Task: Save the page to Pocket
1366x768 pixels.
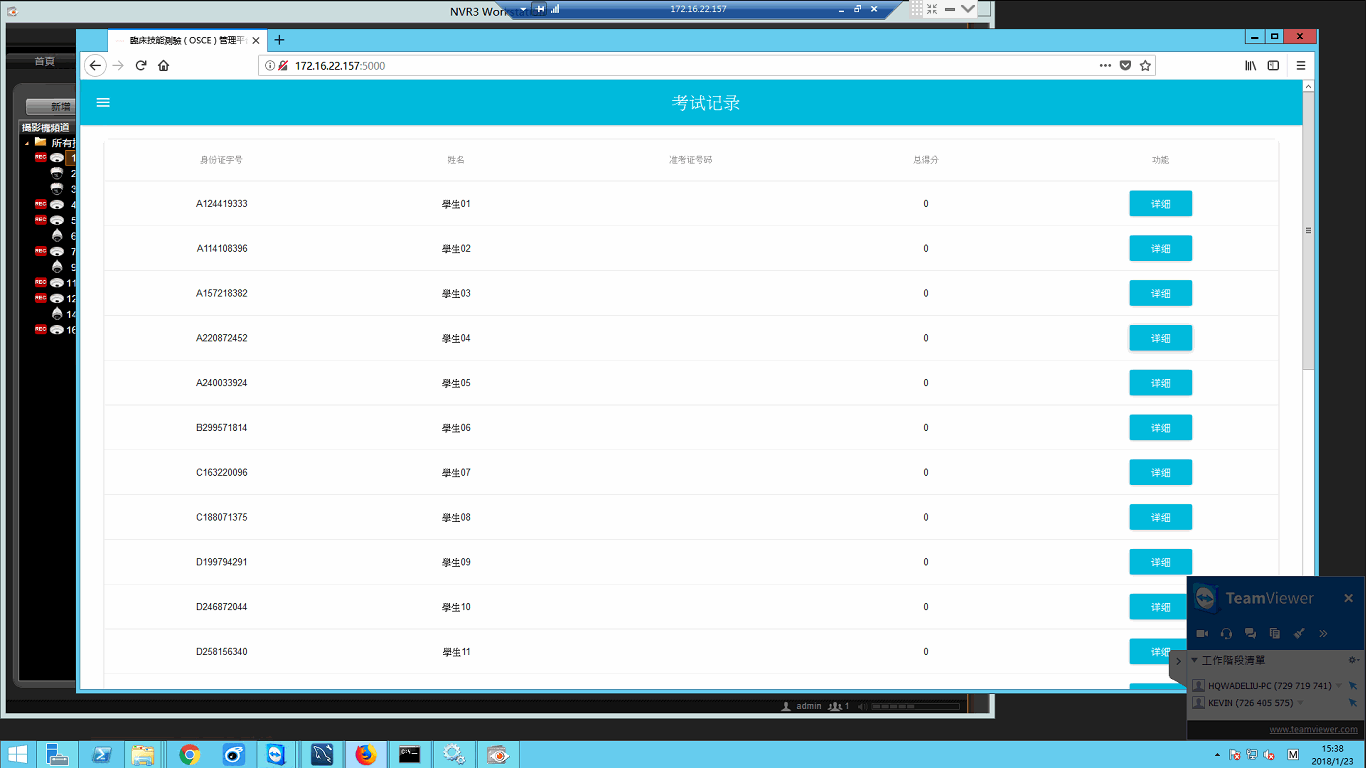Action: 1125,66
